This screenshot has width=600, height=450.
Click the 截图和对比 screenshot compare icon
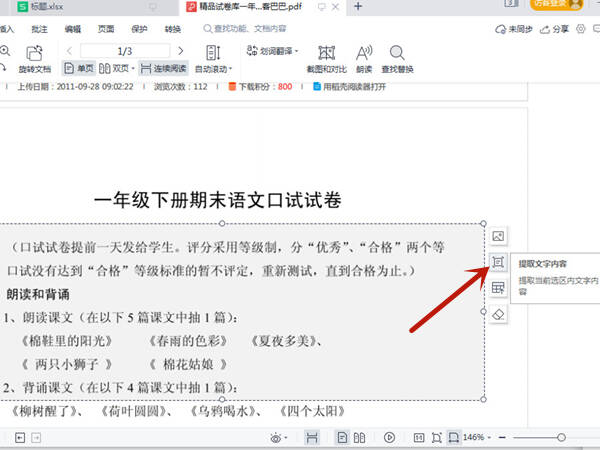326,53
